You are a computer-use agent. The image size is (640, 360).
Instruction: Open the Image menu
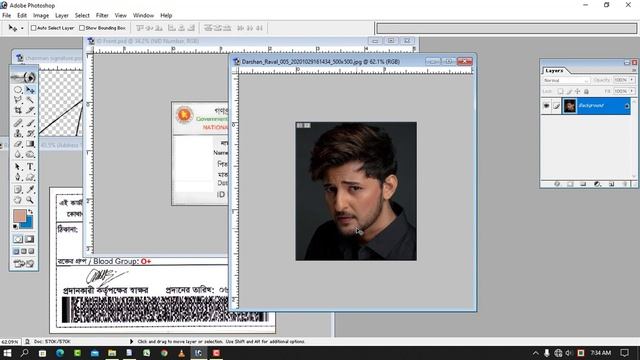[x=41, y=16]
